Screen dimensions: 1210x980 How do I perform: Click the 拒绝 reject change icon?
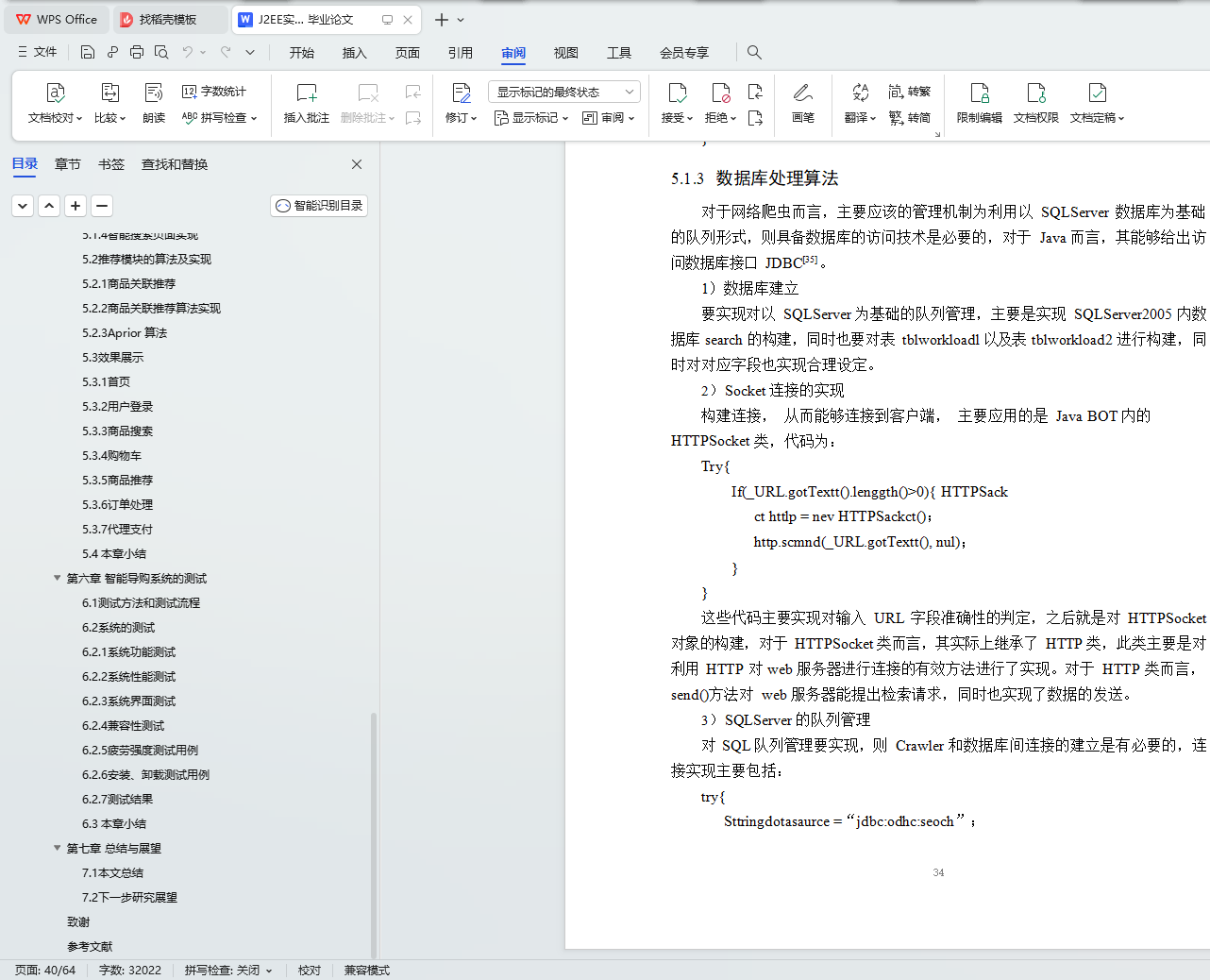click(x=721, y=93)
